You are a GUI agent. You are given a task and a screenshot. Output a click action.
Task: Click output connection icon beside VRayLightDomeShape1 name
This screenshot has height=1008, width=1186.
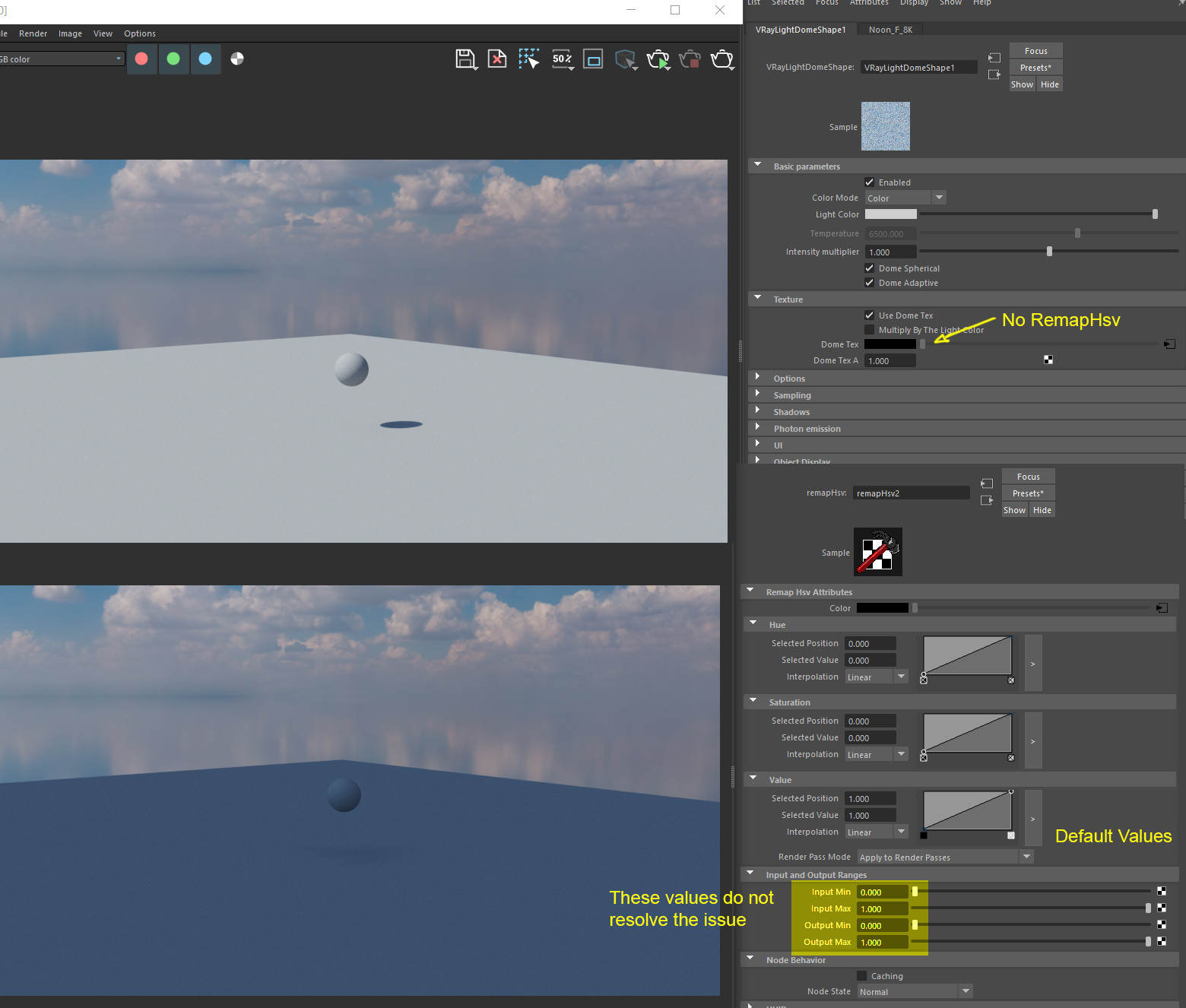[x=994, y=74]
